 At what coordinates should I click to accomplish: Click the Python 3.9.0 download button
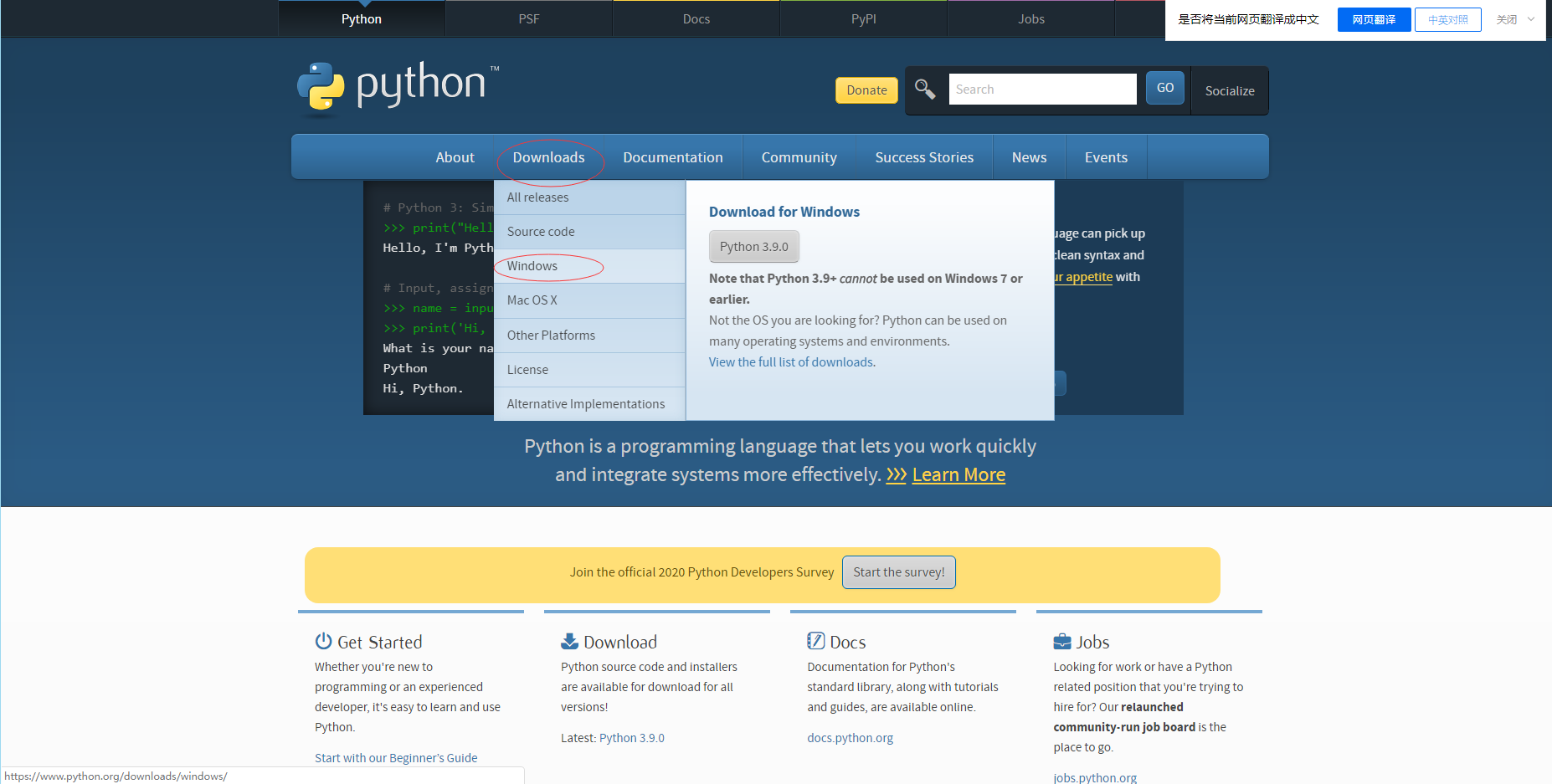(x=754, y=247)
